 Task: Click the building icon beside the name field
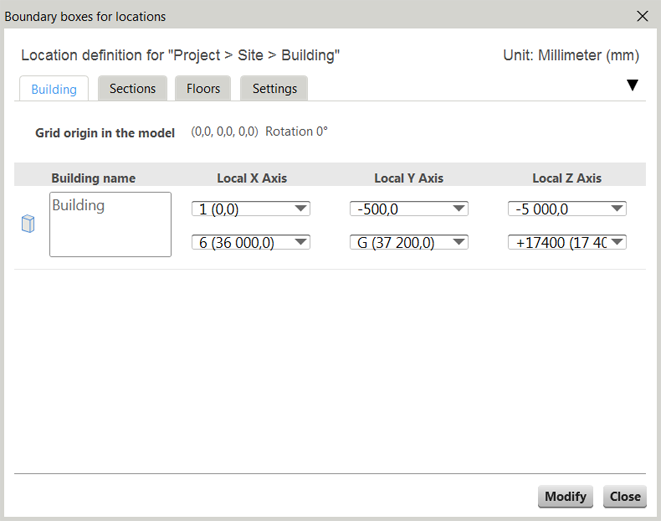pyautogui.click(x=28, y=224)
